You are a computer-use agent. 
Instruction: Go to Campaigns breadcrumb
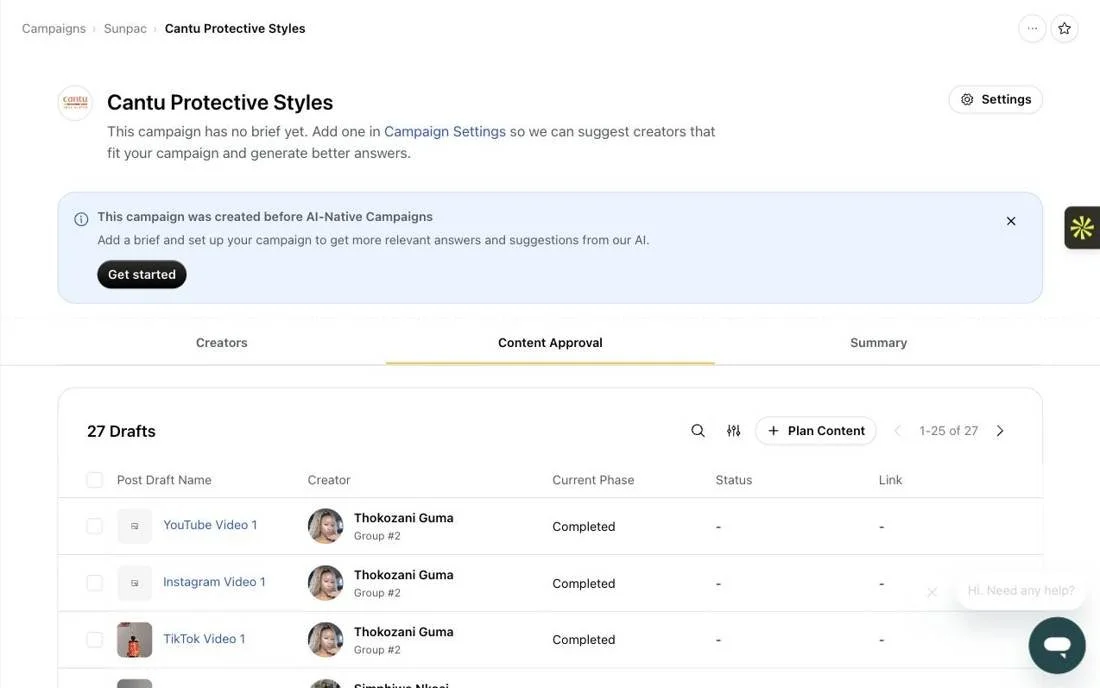[x=53, y=29]
